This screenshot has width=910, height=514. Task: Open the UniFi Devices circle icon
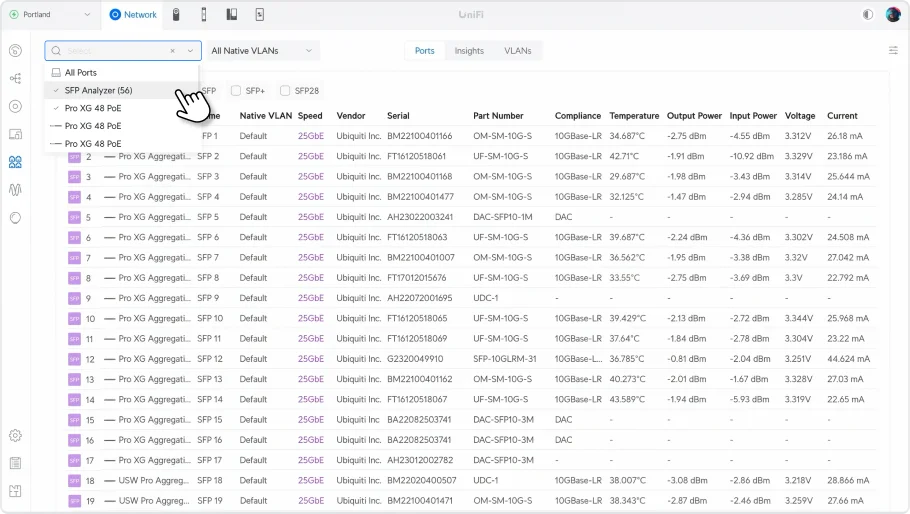click(x=16, y=106)
